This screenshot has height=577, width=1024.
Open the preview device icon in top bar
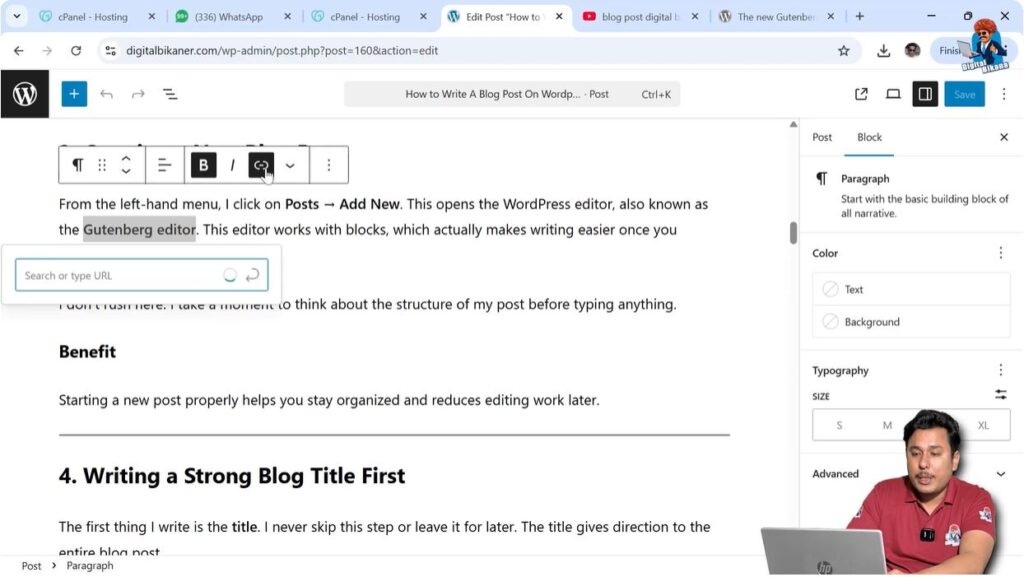893,93
